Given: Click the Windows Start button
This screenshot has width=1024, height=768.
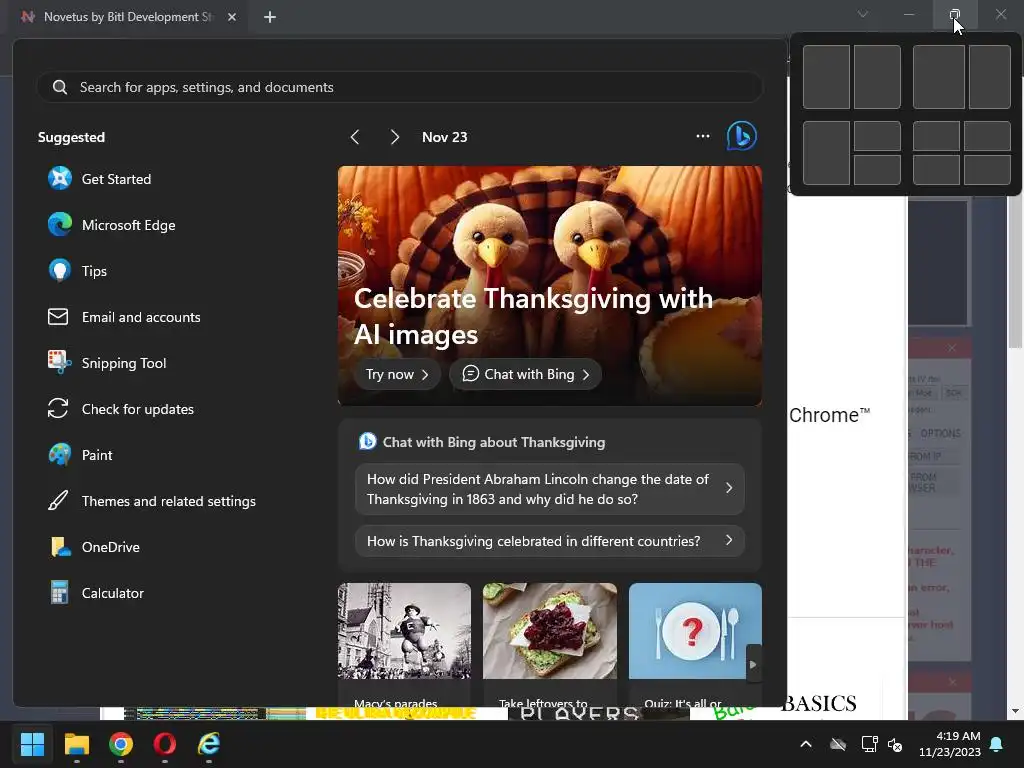Looking at the screenshot, I should (33, 744).
